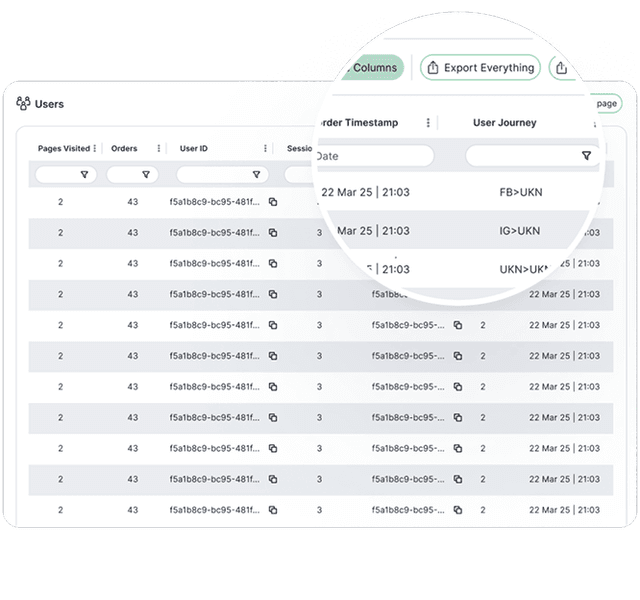
Task: Select the IG>UKN user journey cell
Action: click(x=520, y=231)
